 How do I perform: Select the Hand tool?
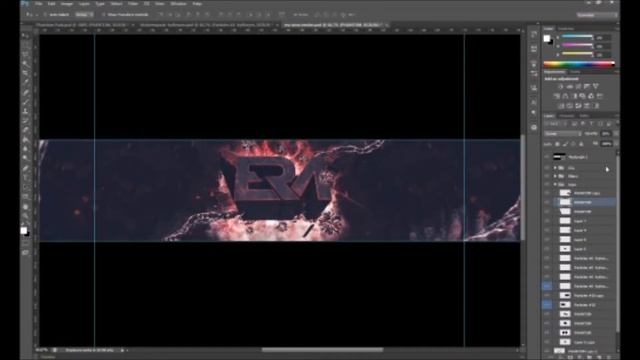coord(26,206)
